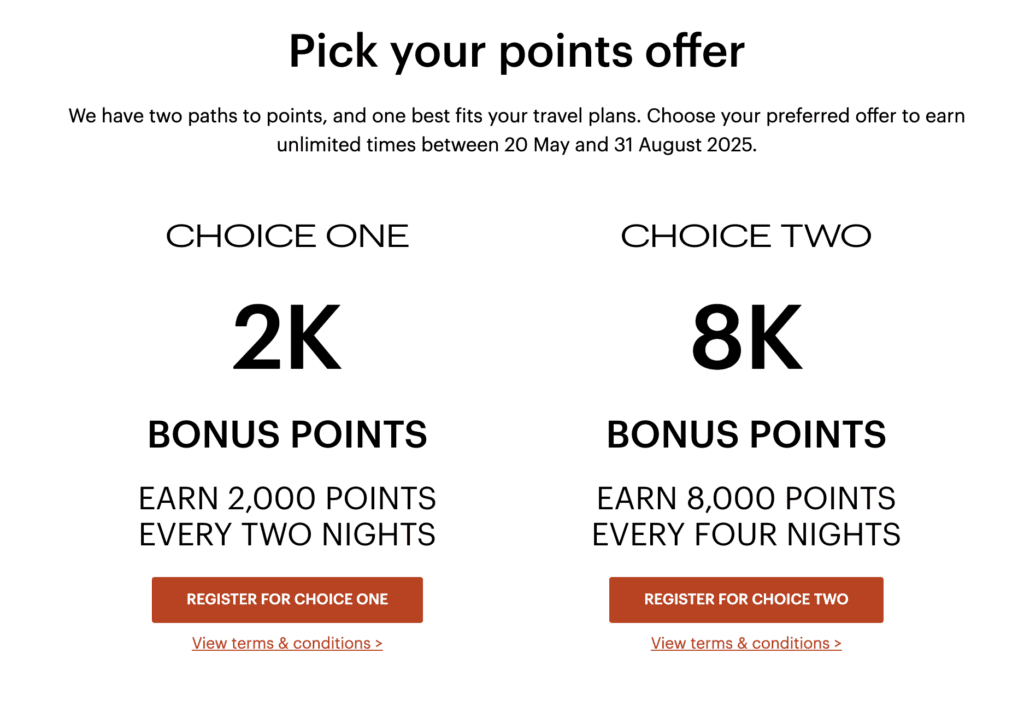Open terms & conditions link under Choice Two
This screenshot has width=1024, height=706.
746,643
